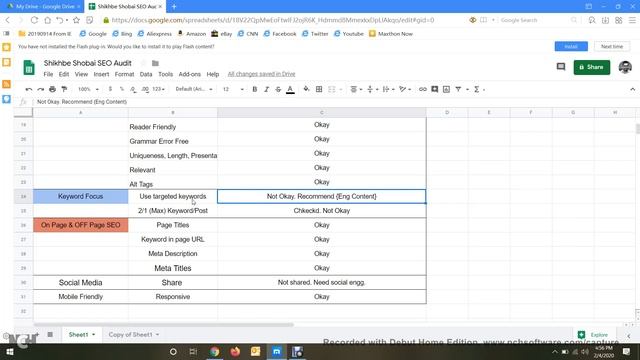Open text rotation dropdown
The height and width of the screenshot is (360, 640).
coord(405,89)
